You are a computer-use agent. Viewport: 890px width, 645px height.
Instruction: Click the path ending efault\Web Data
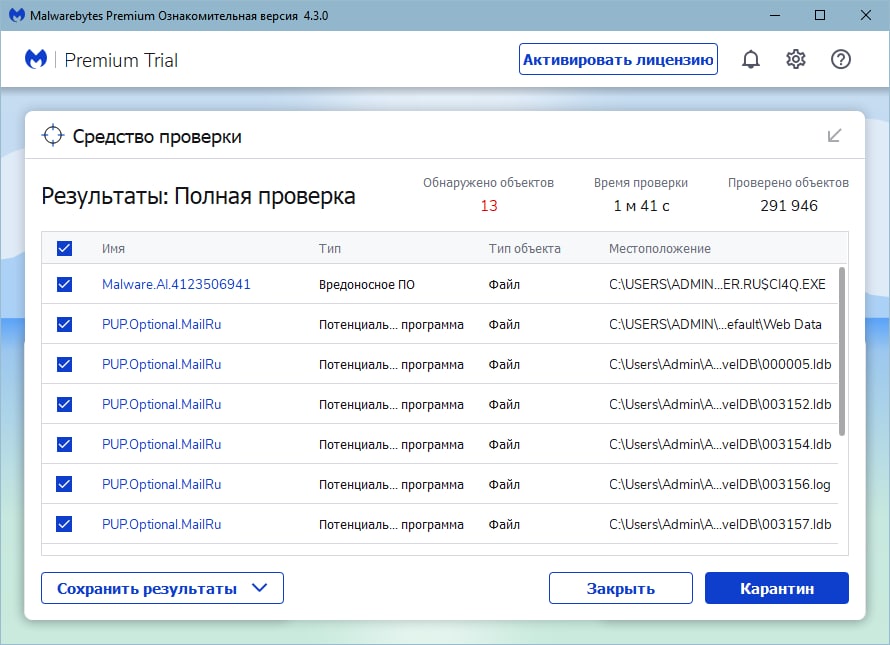(x=715, y=324)
